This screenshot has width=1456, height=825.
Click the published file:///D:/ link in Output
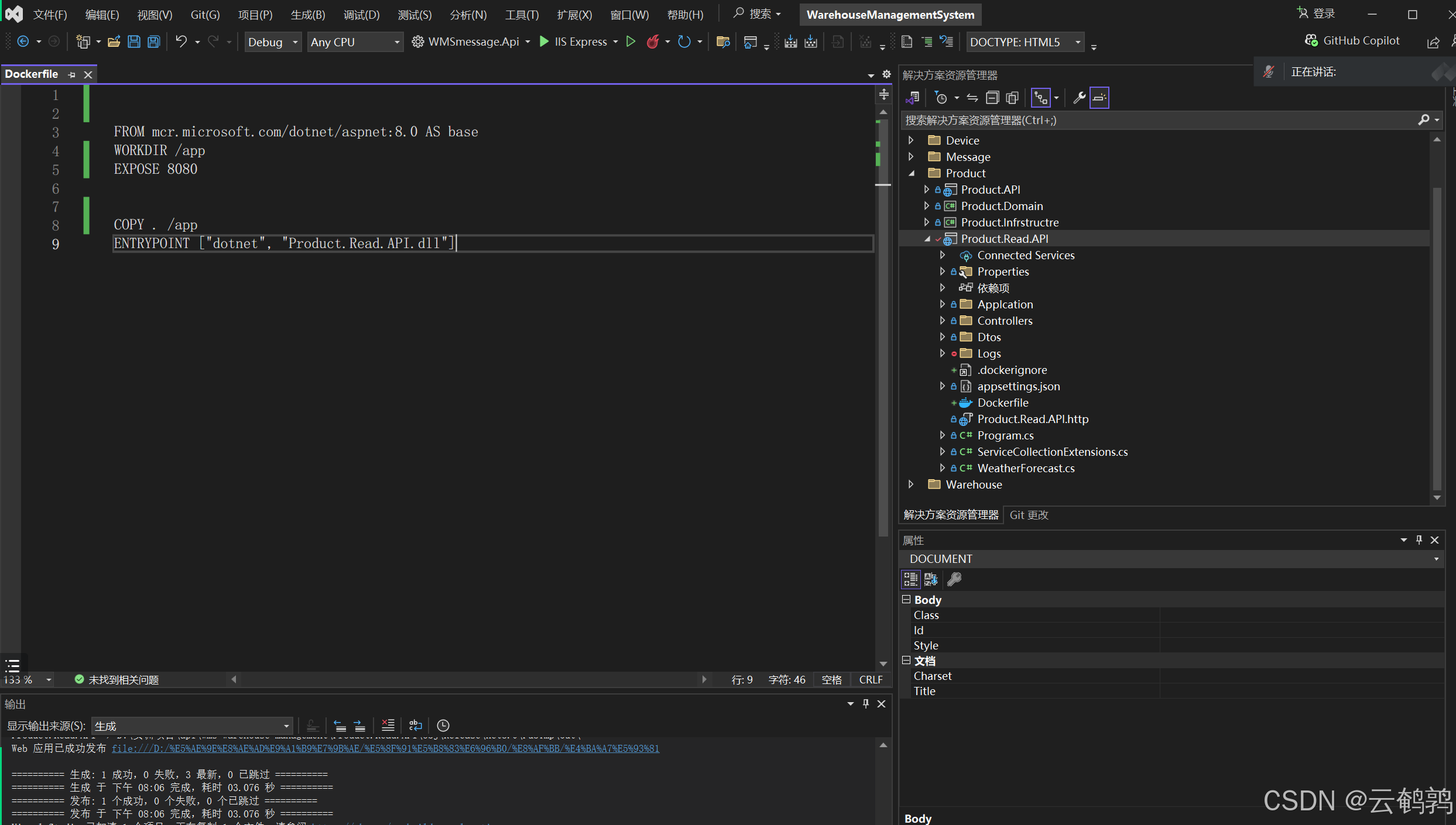(x=385, y=748)
